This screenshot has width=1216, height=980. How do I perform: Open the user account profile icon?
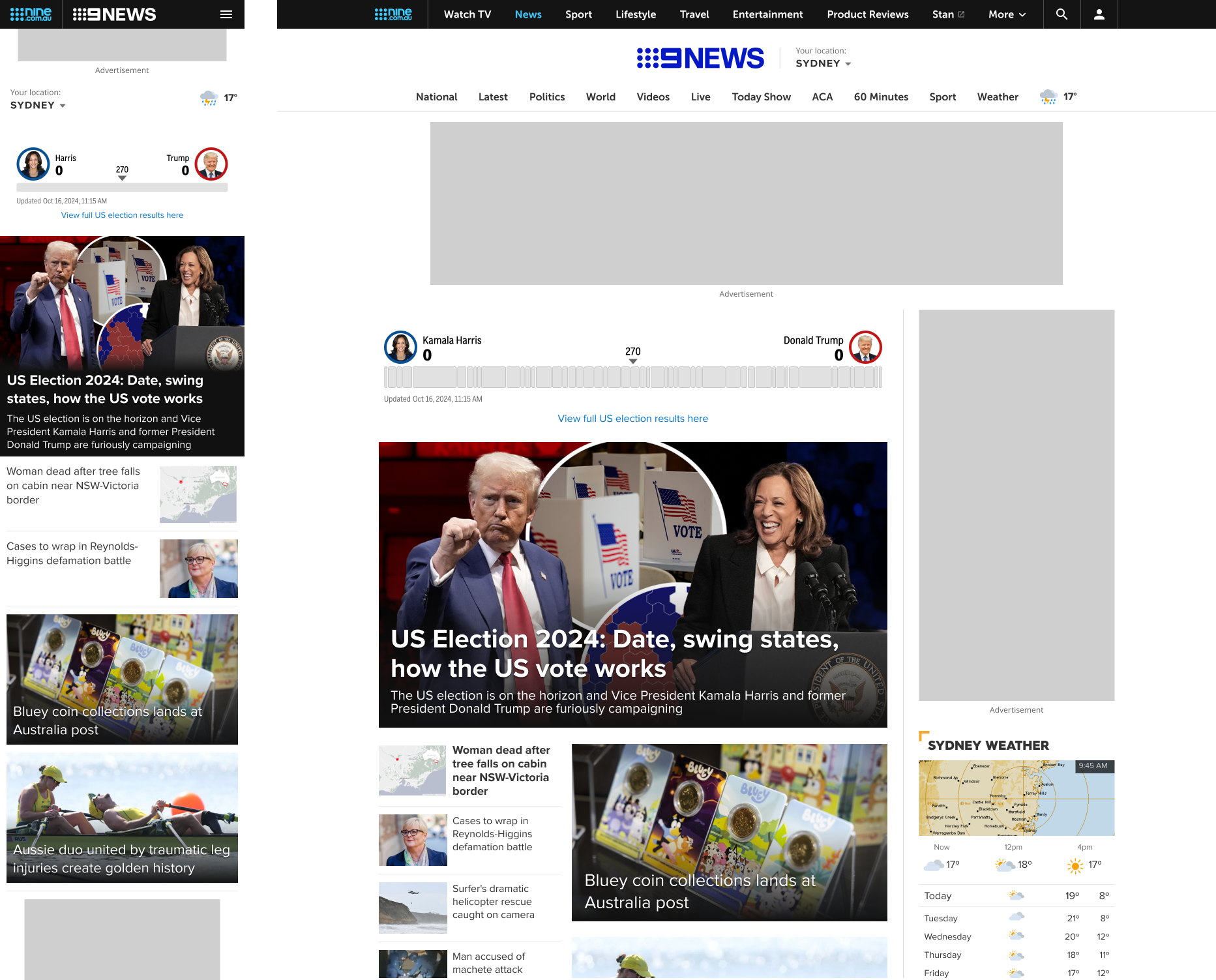[x=1099, y=14]
